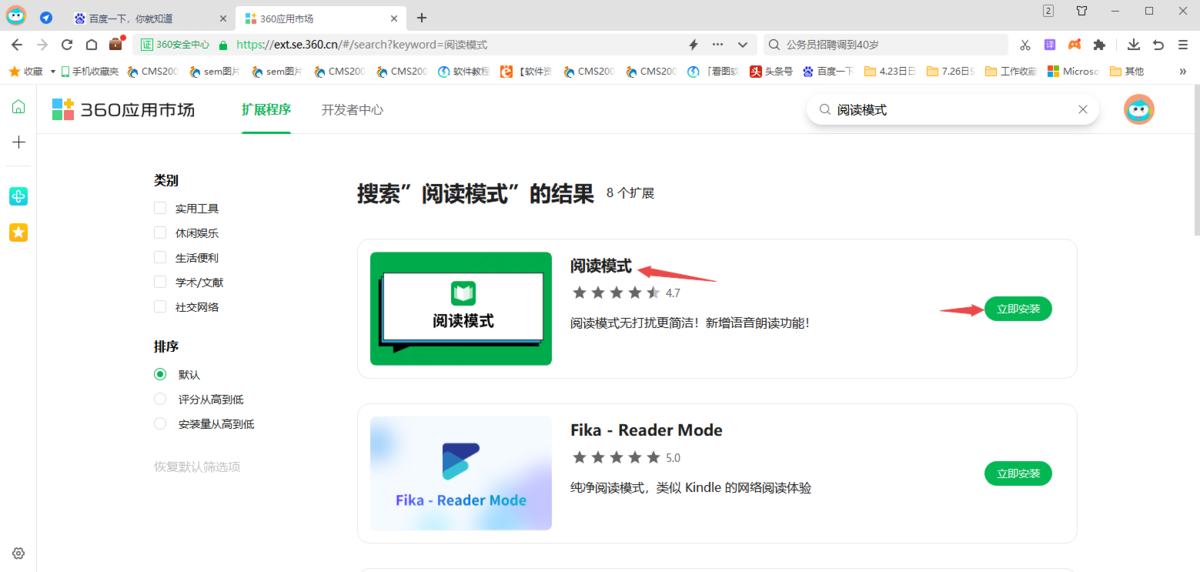
Task: Click the lightning speed-mode icon
Action: point(693,45)
